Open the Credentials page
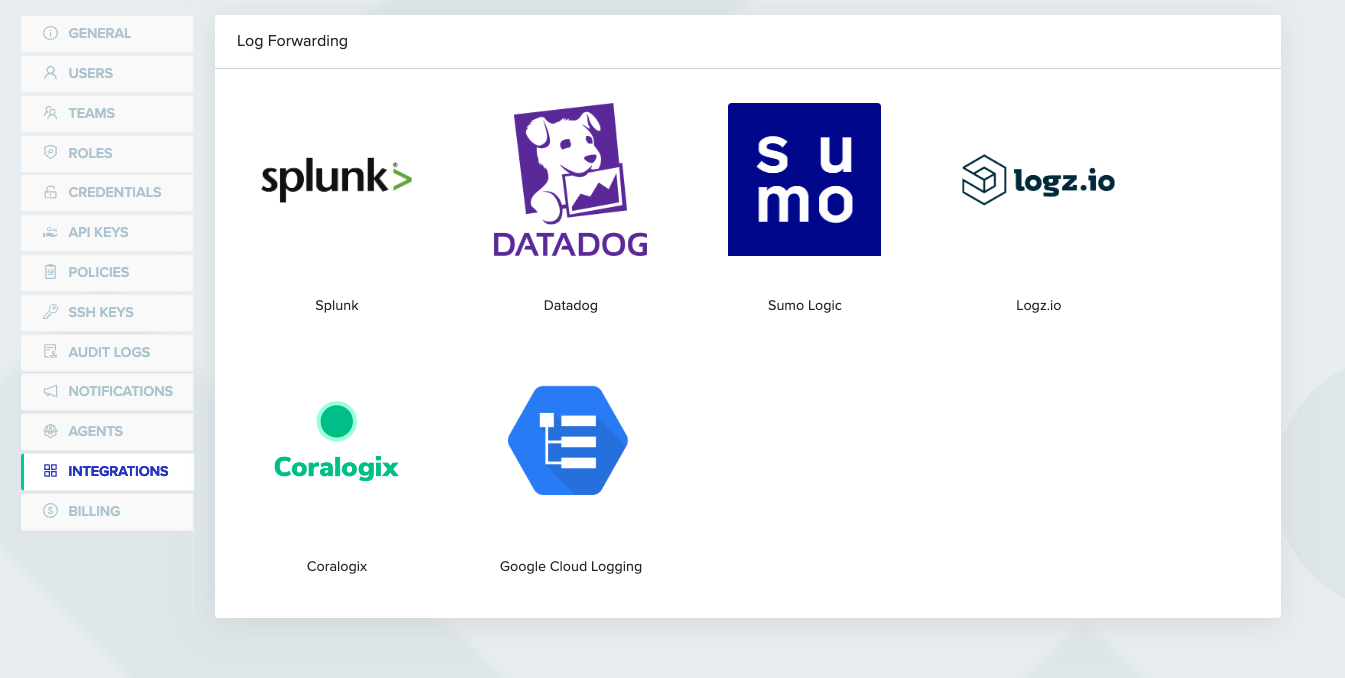Screen dimensions: 1345x678 pyautogui.click(x=107, y=192)
